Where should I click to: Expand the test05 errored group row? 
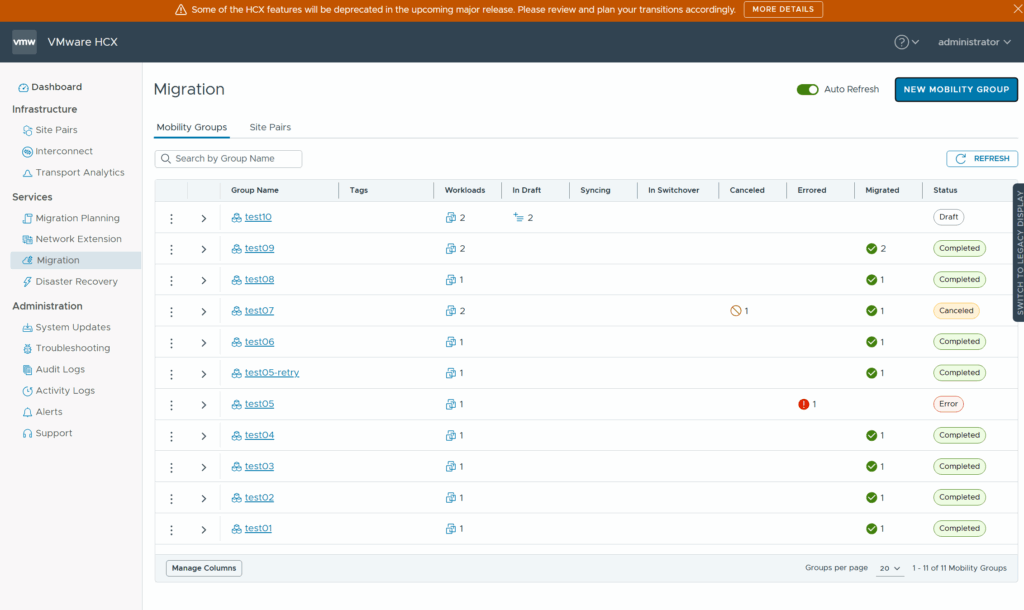coord(204,405)
